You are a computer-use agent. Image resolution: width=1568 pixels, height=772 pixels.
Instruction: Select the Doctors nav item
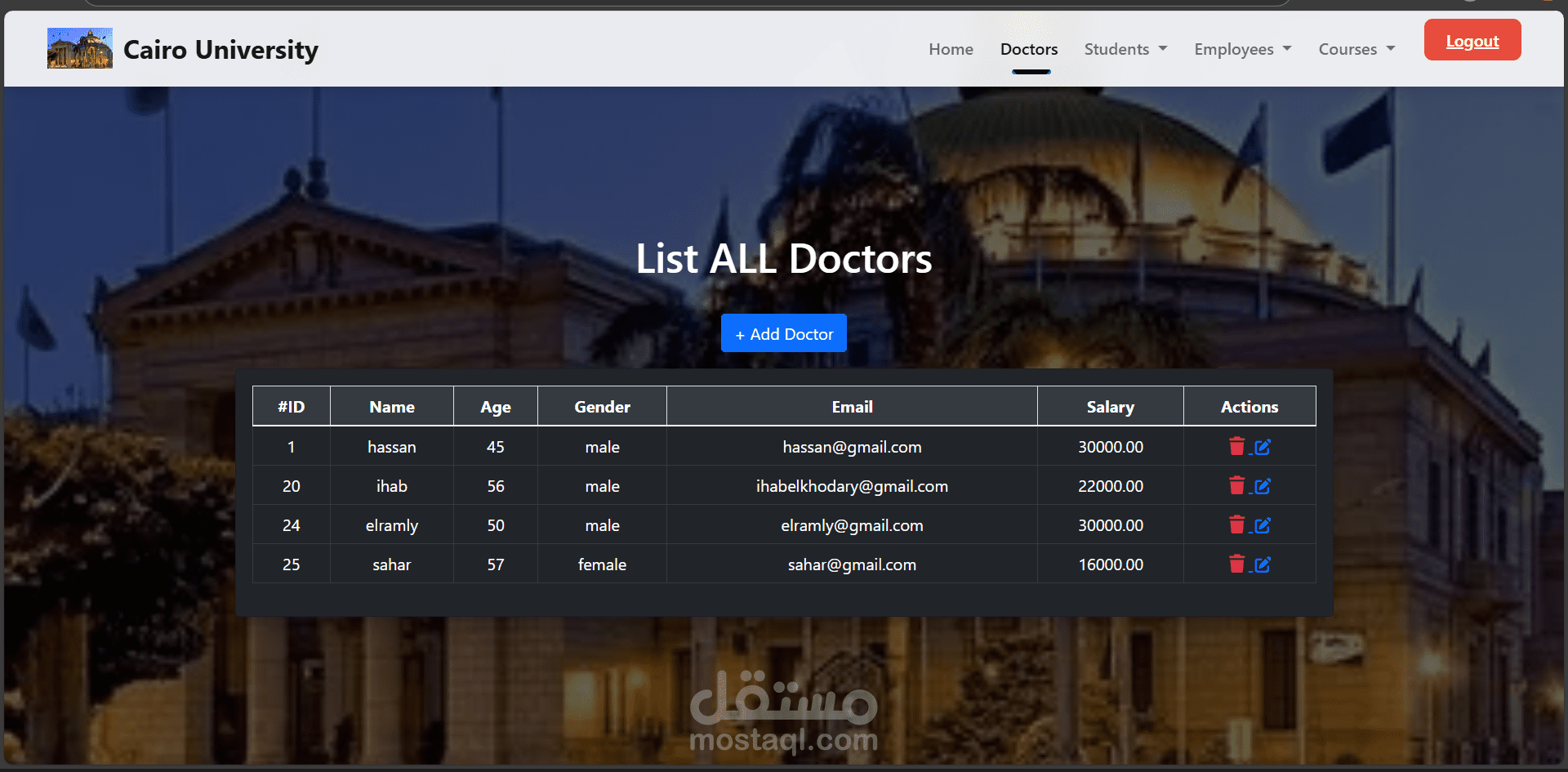click(x=1029, y=49)
